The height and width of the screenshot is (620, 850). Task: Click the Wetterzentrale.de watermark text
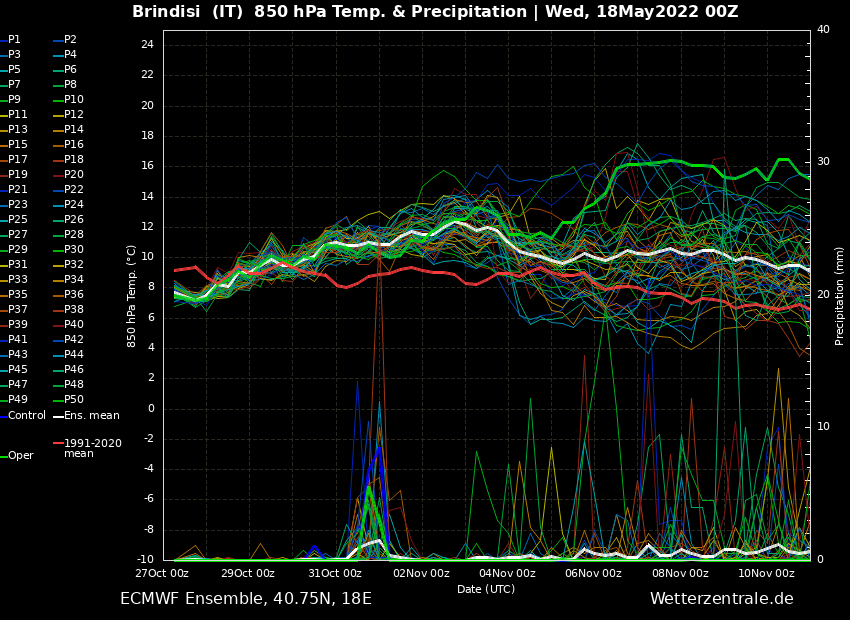pos(721,599)
